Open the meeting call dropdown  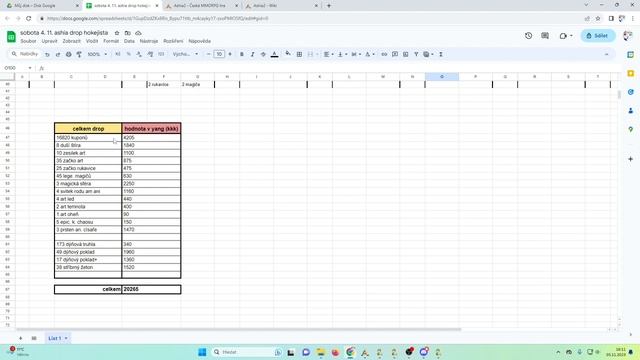(x=566, y=36)
